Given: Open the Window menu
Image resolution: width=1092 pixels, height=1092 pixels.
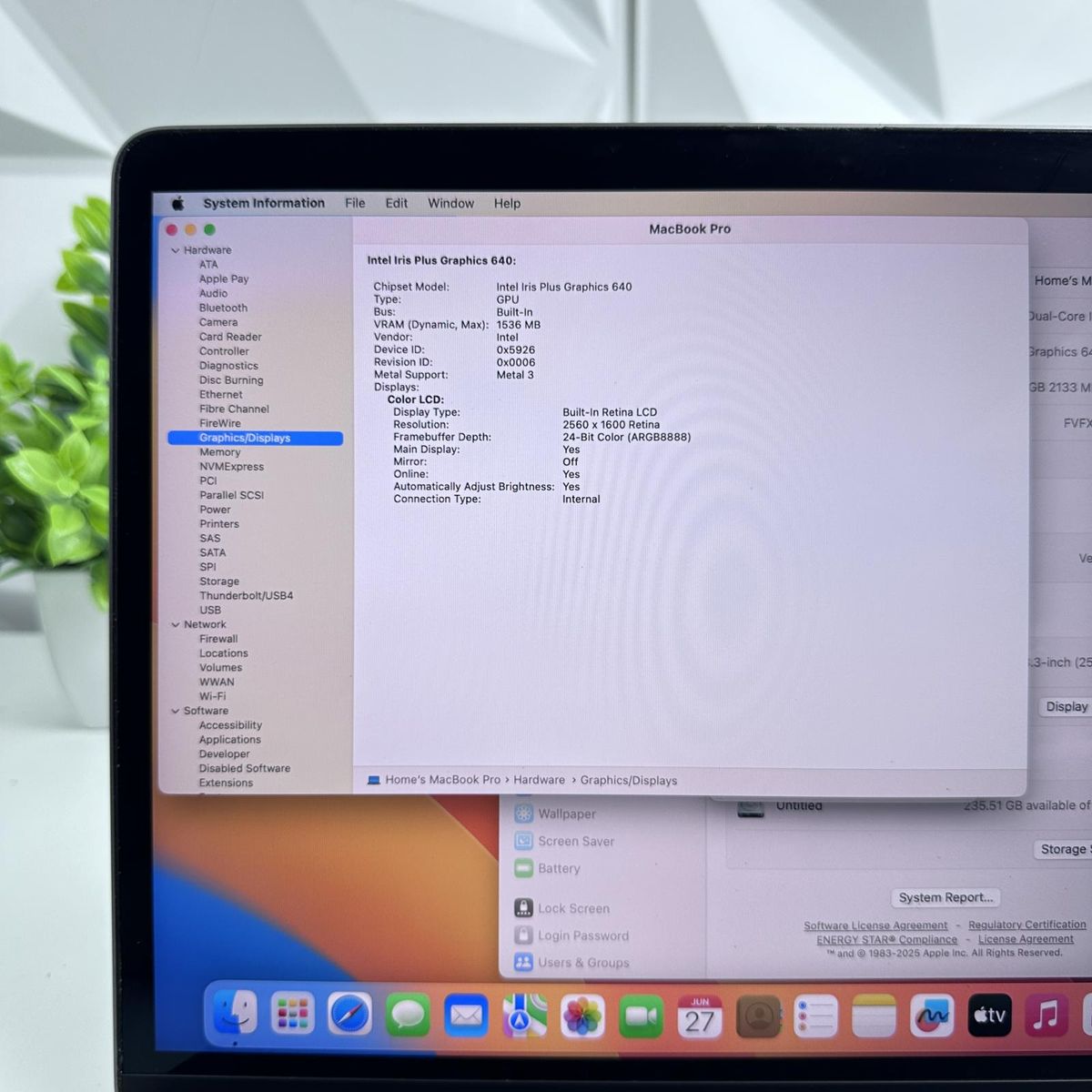Looking at the screenshot, I should tap(451, 203).
